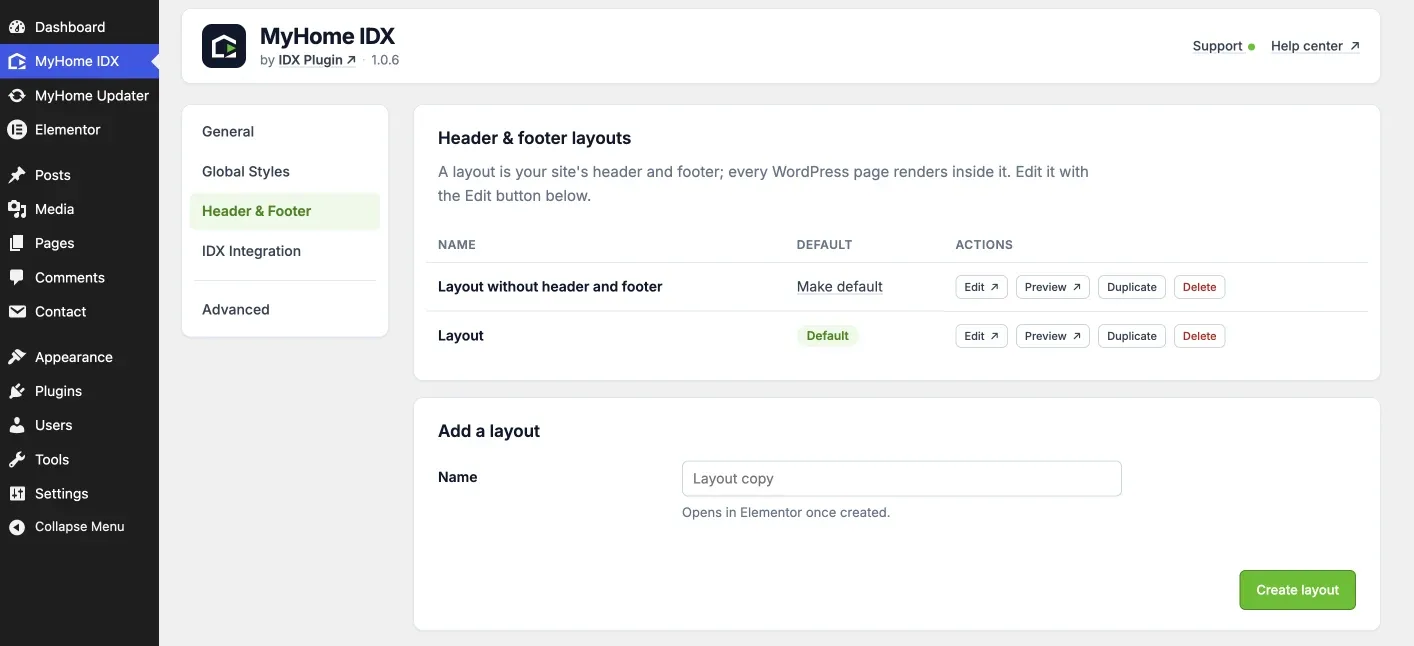Image resolution: width=1414 pixels, height=646 pixels.
Task: Collapse the admin menu
Action: (79, 527)
